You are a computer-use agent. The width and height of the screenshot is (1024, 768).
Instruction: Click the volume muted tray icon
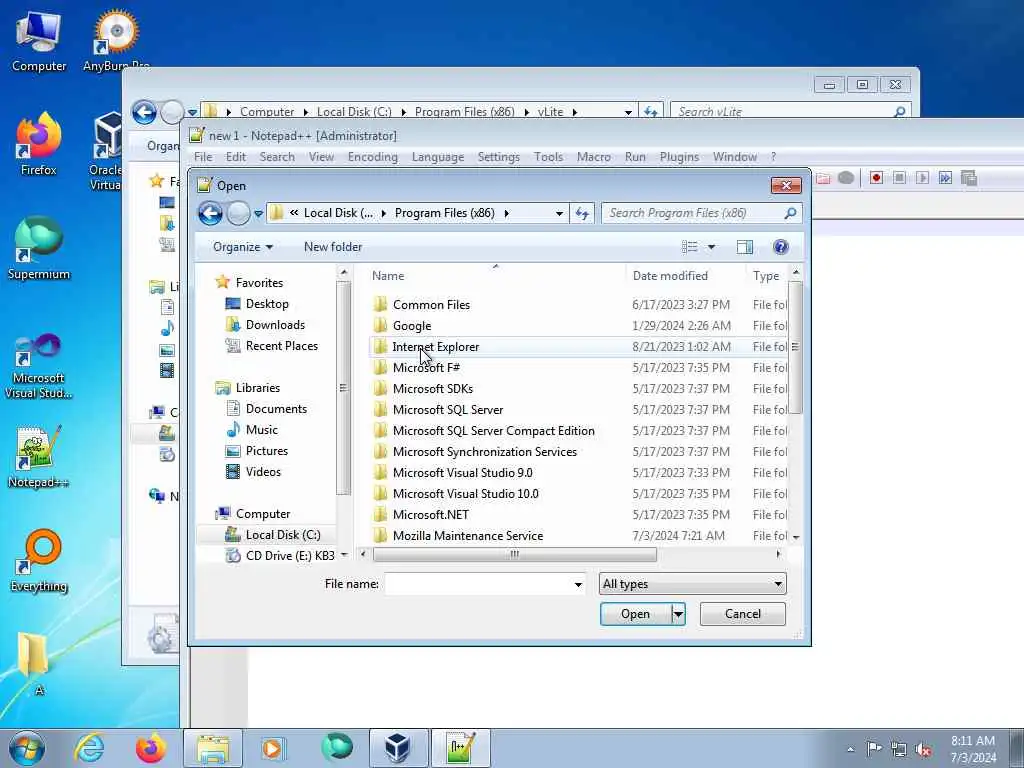(923, 749)
